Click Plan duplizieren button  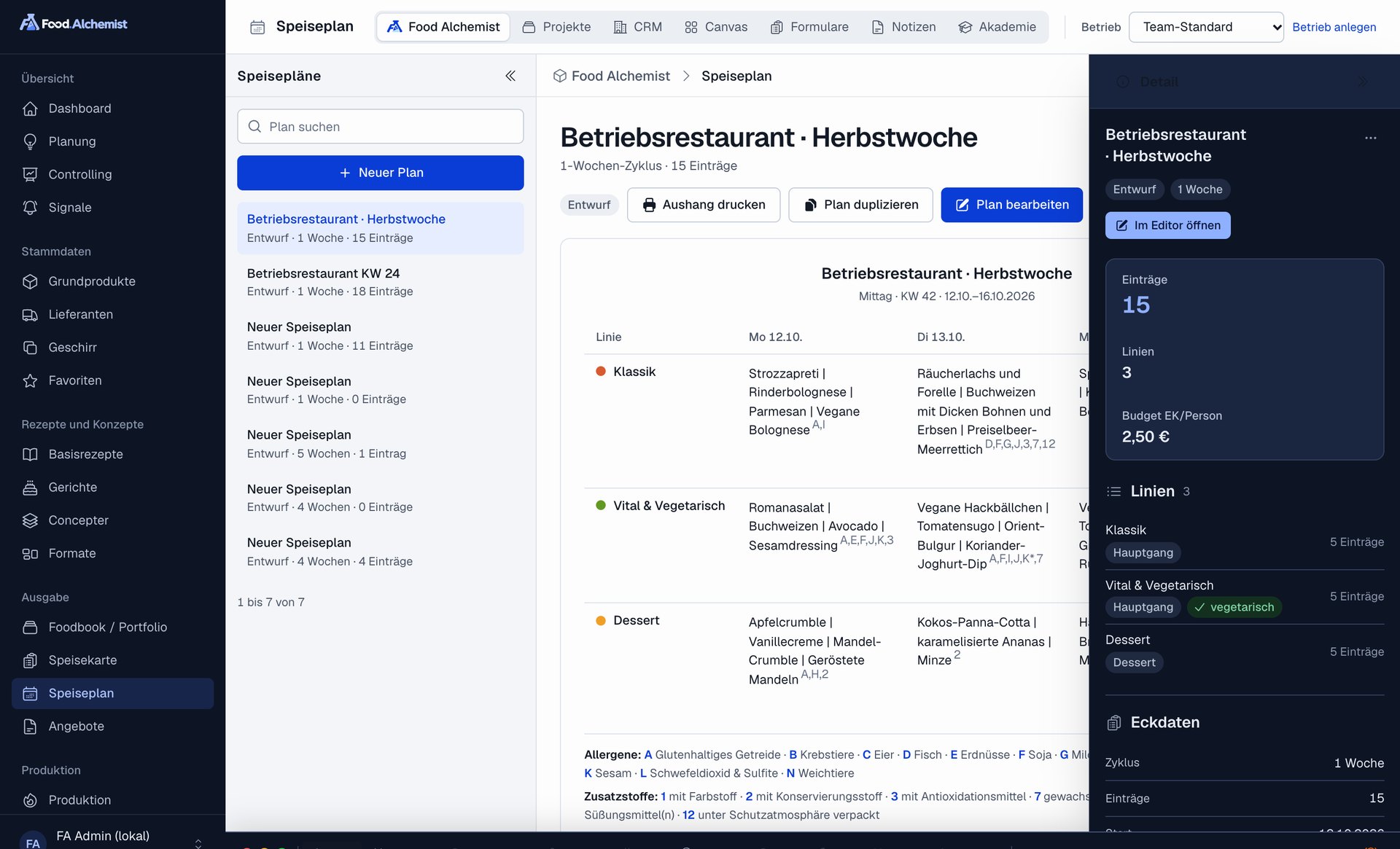coord(860,205)
